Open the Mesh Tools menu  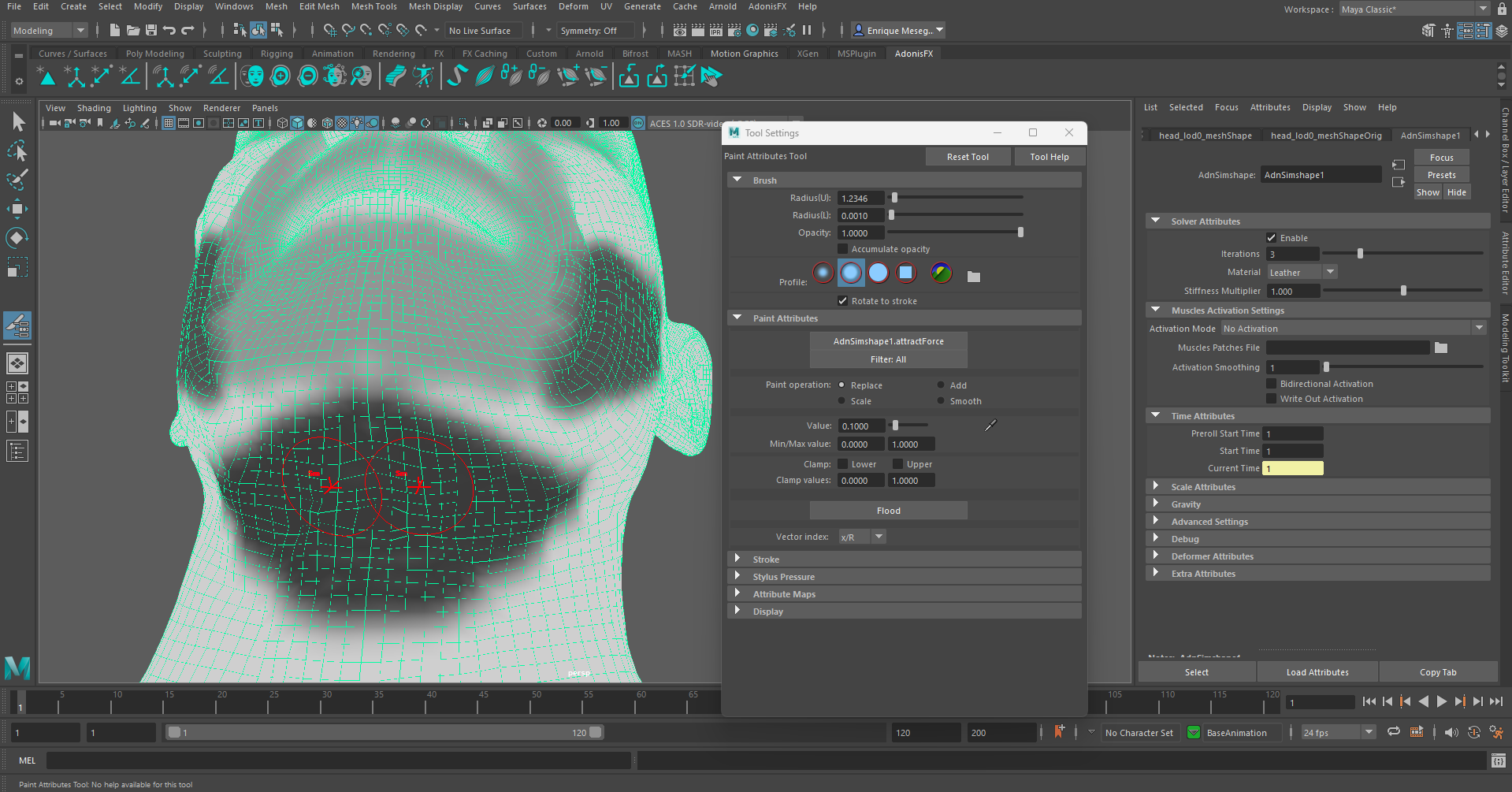coord(373,6)
